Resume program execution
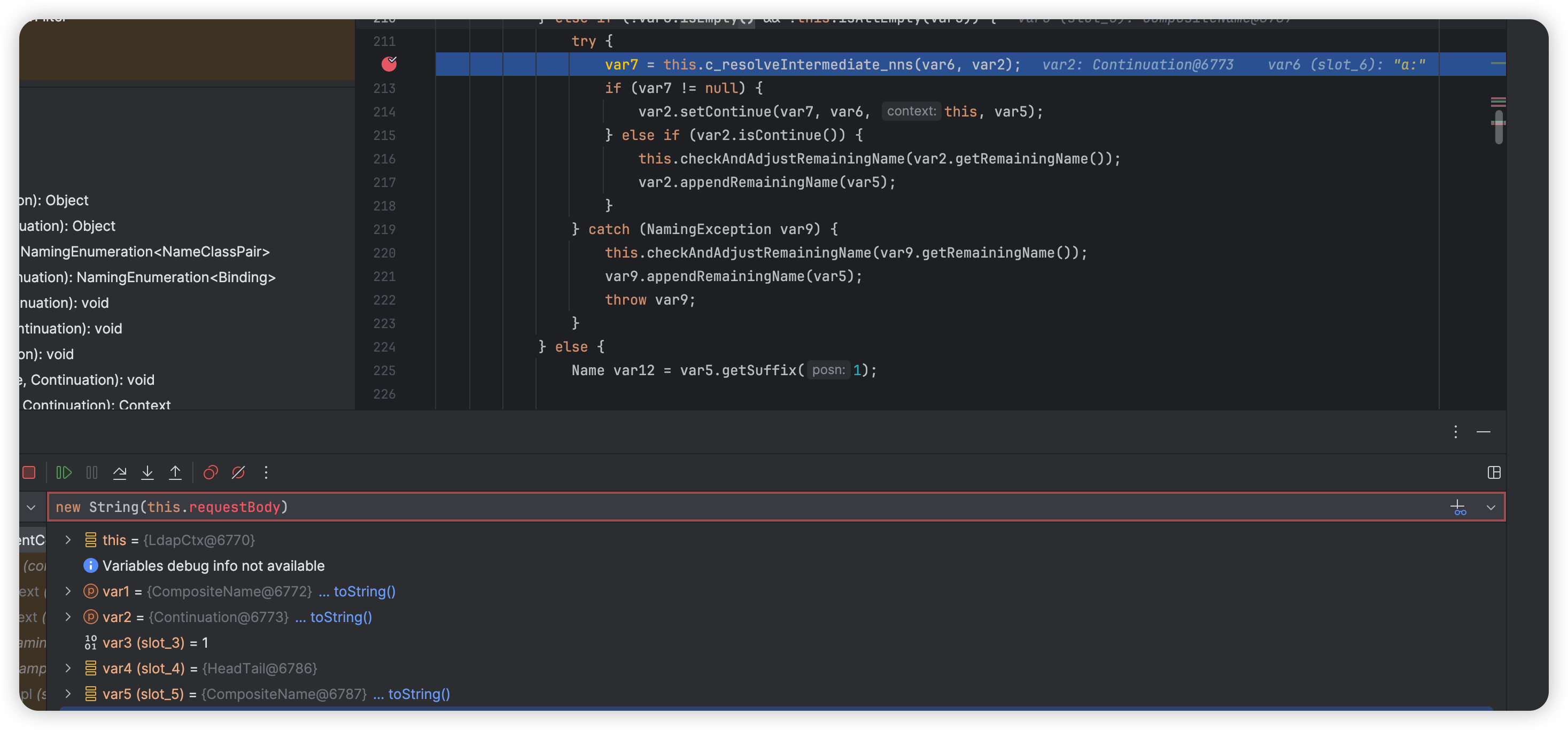The height and width of the screenshot is (730, 1568). [x=64, y=472]
